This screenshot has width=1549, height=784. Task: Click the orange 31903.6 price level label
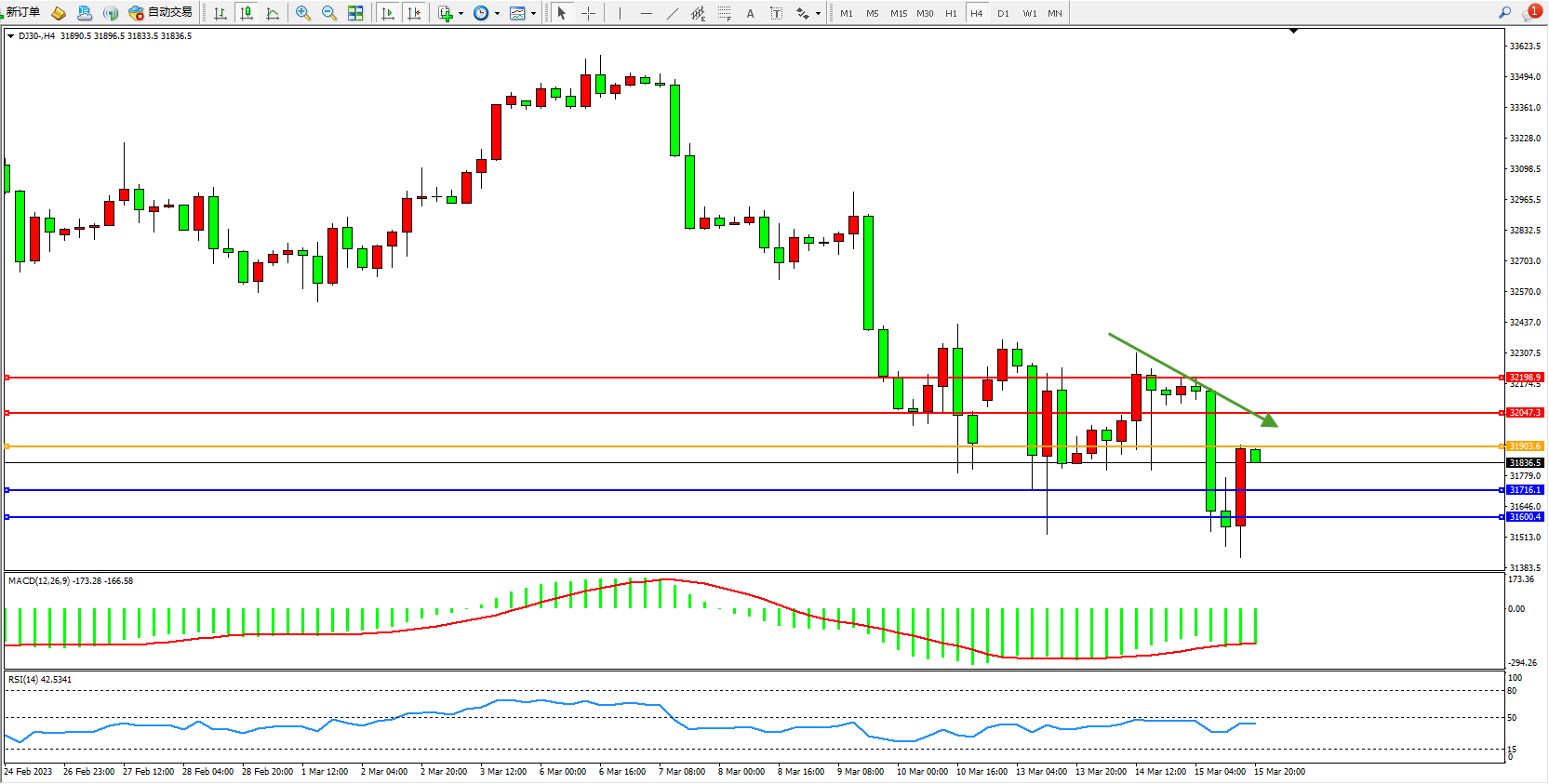[x=1525, y=446]
